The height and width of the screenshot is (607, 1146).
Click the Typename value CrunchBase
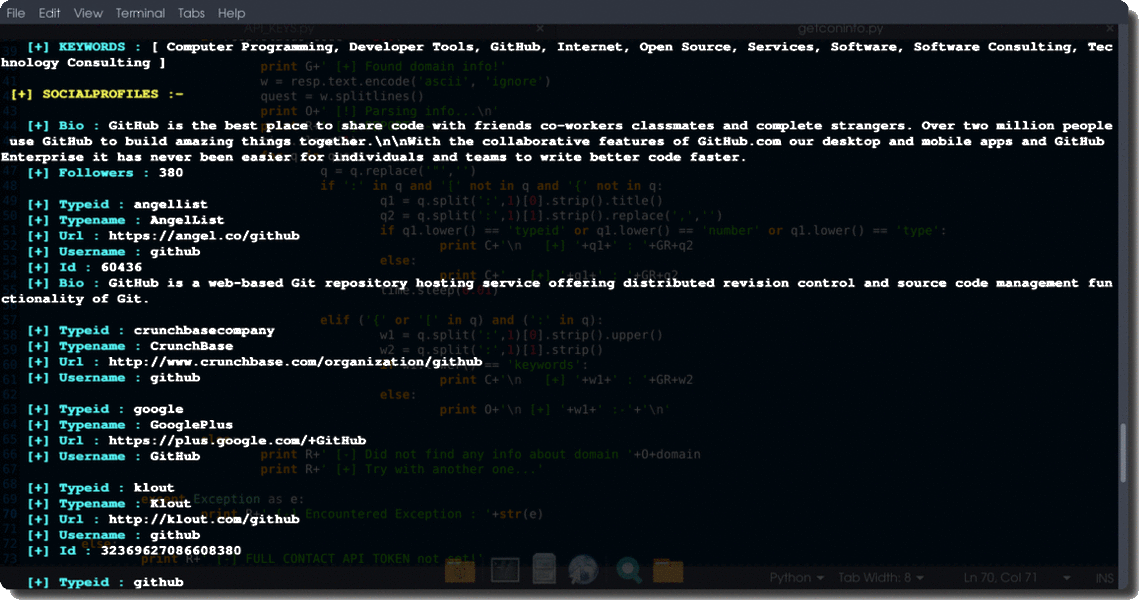191,346
